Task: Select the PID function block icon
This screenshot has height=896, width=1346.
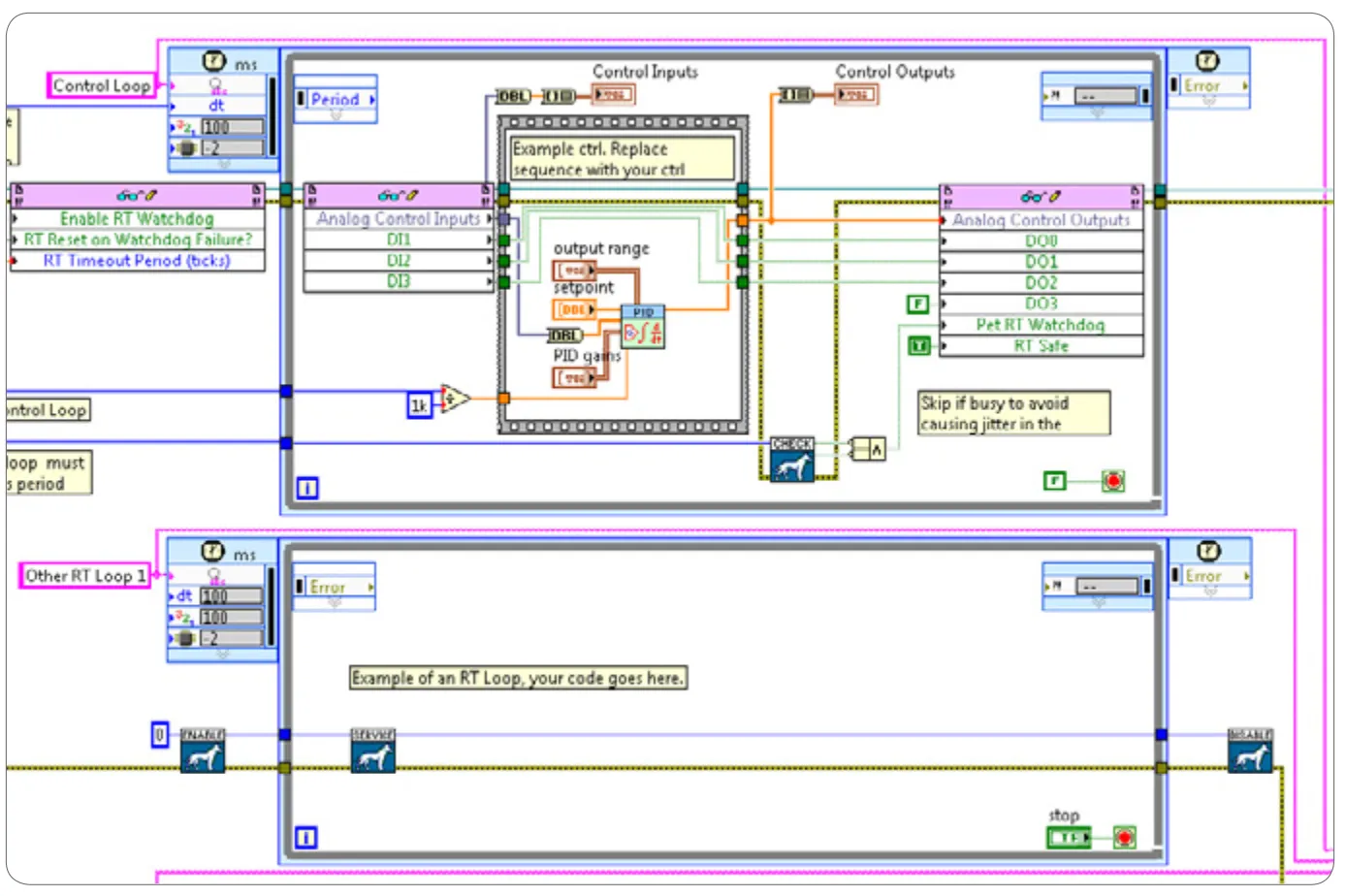Action: [643, 327]
